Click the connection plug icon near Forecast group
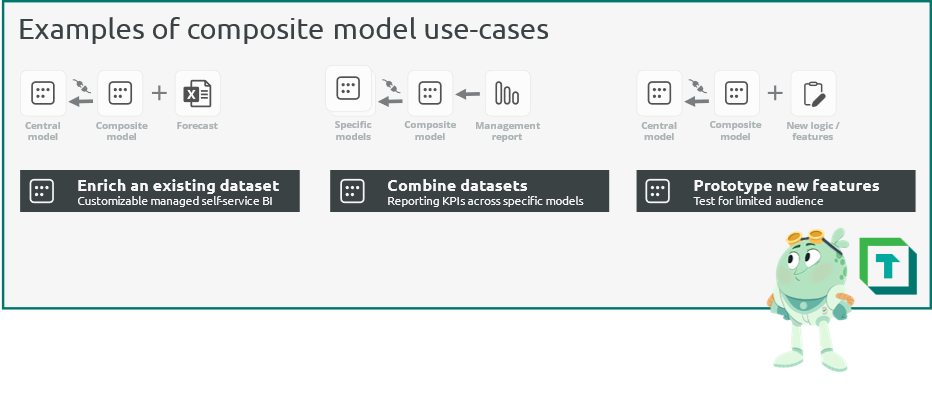Image resolution: width=932 pixels, height=393 pixels. pyautogui.click(x=82, y=86)
